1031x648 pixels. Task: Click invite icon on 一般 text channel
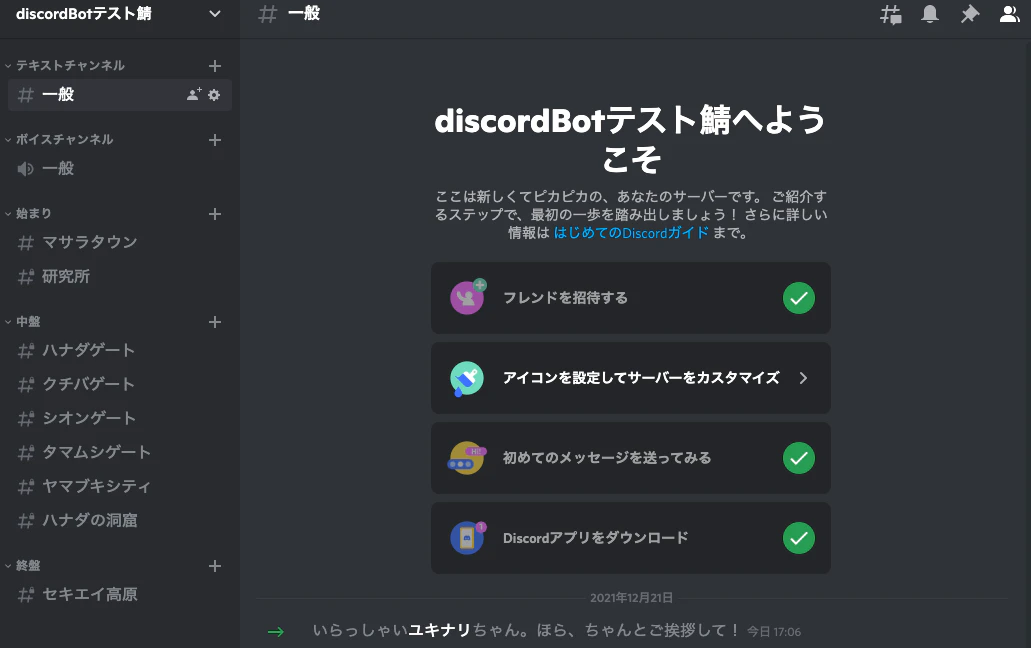193,95
